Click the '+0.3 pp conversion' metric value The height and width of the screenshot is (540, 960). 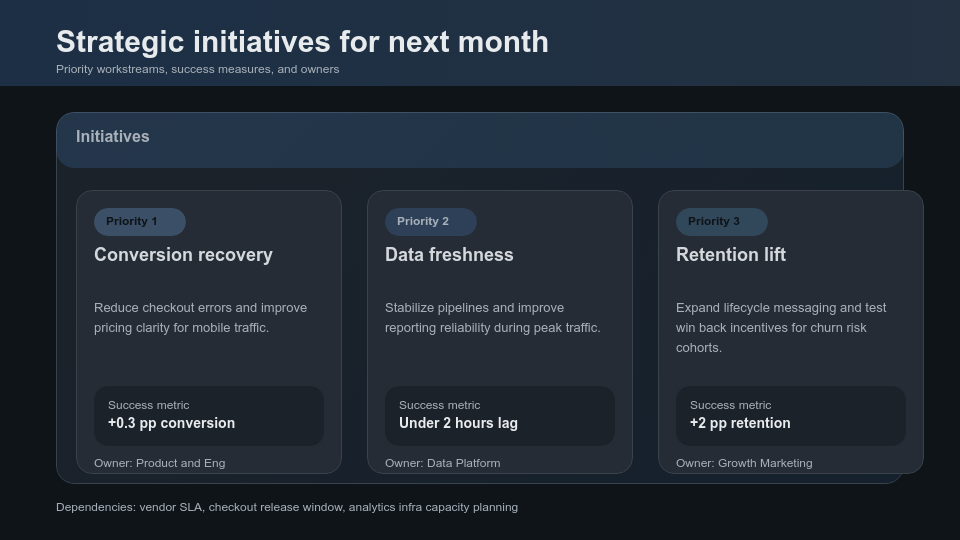click(171, 423)
